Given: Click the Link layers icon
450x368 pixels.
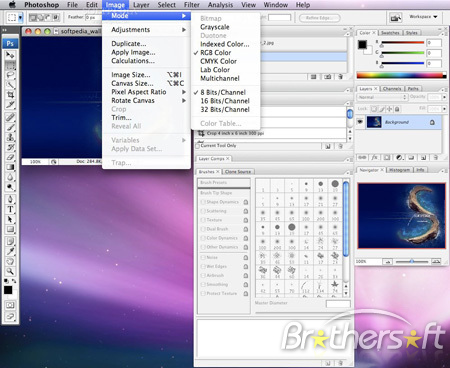Looking at the screenshot, I should pos(363,157).
